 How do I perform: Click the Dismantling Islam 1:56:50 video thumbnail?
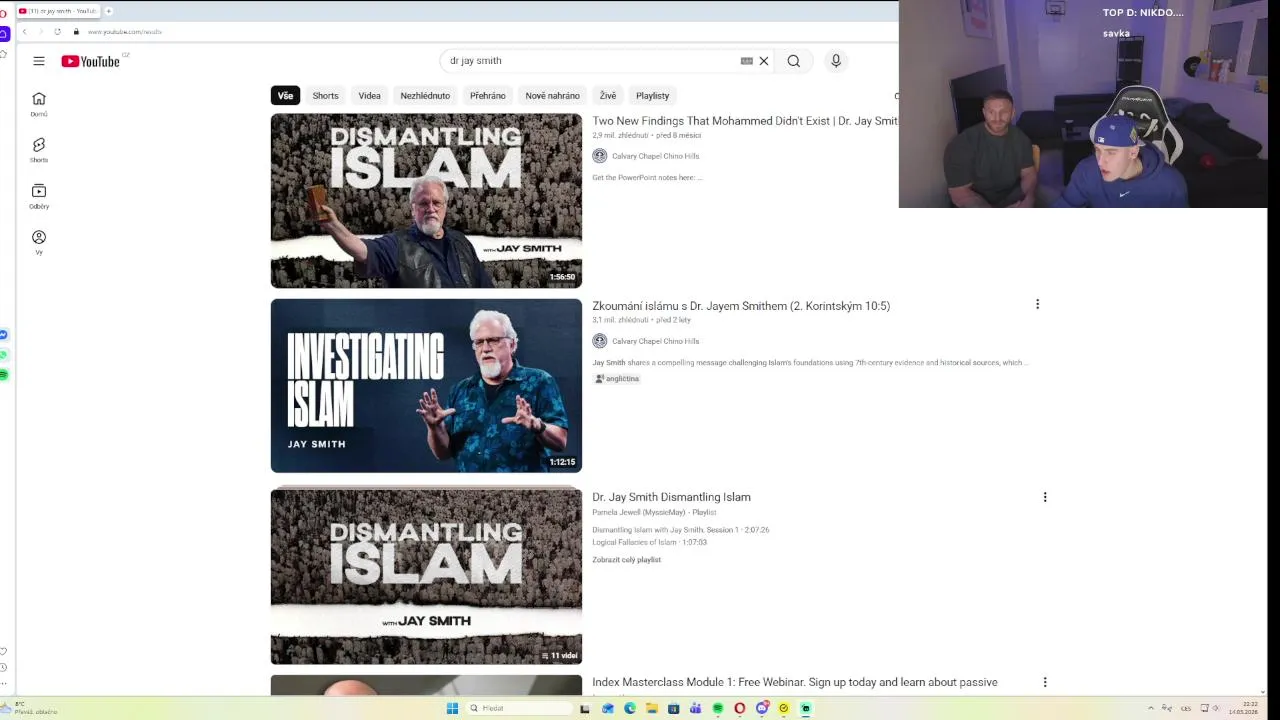coord(426,201)
